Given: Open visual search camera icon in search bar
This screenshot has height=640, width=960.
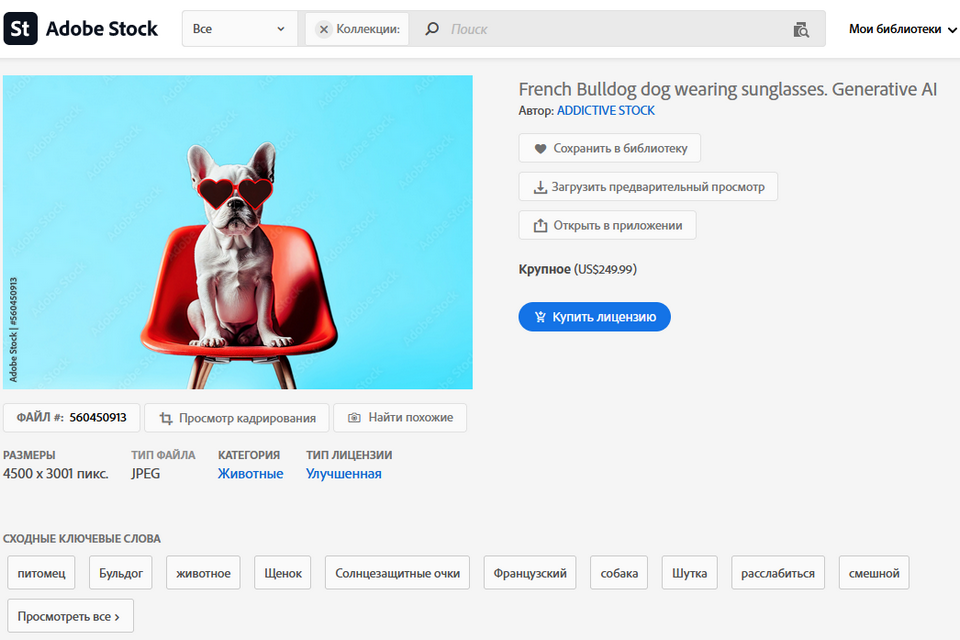Looking at the screenshot, I should pyautogui.click(x=801, y=29).
